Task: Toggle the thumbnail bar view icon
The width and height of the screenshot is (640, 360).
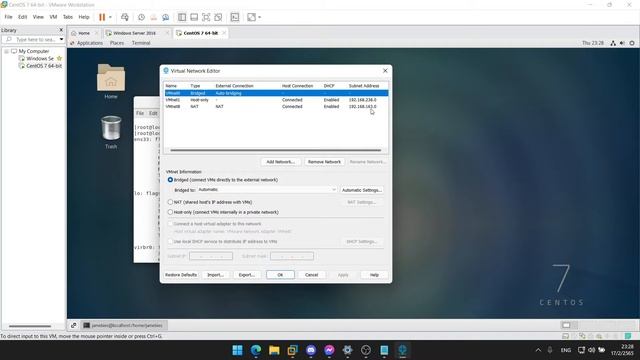Action: (x=194, y=17)
